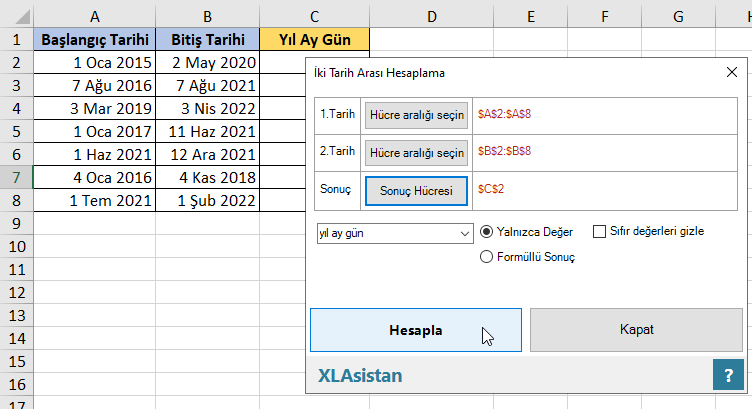Image resolution: width=752 pixels, height=409 pixels.
Task: Open the yıl ay gün dropdown
Action: click(x=395, y=234)
